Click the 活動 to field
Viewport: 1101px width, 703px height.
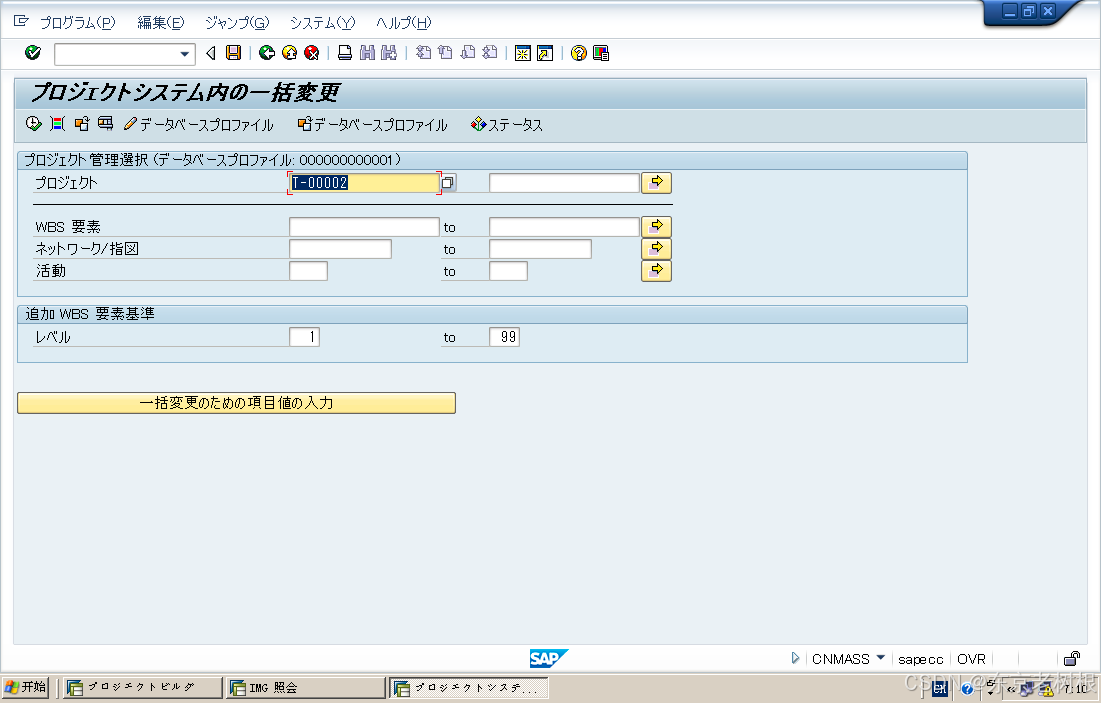[x=508, y=271]
